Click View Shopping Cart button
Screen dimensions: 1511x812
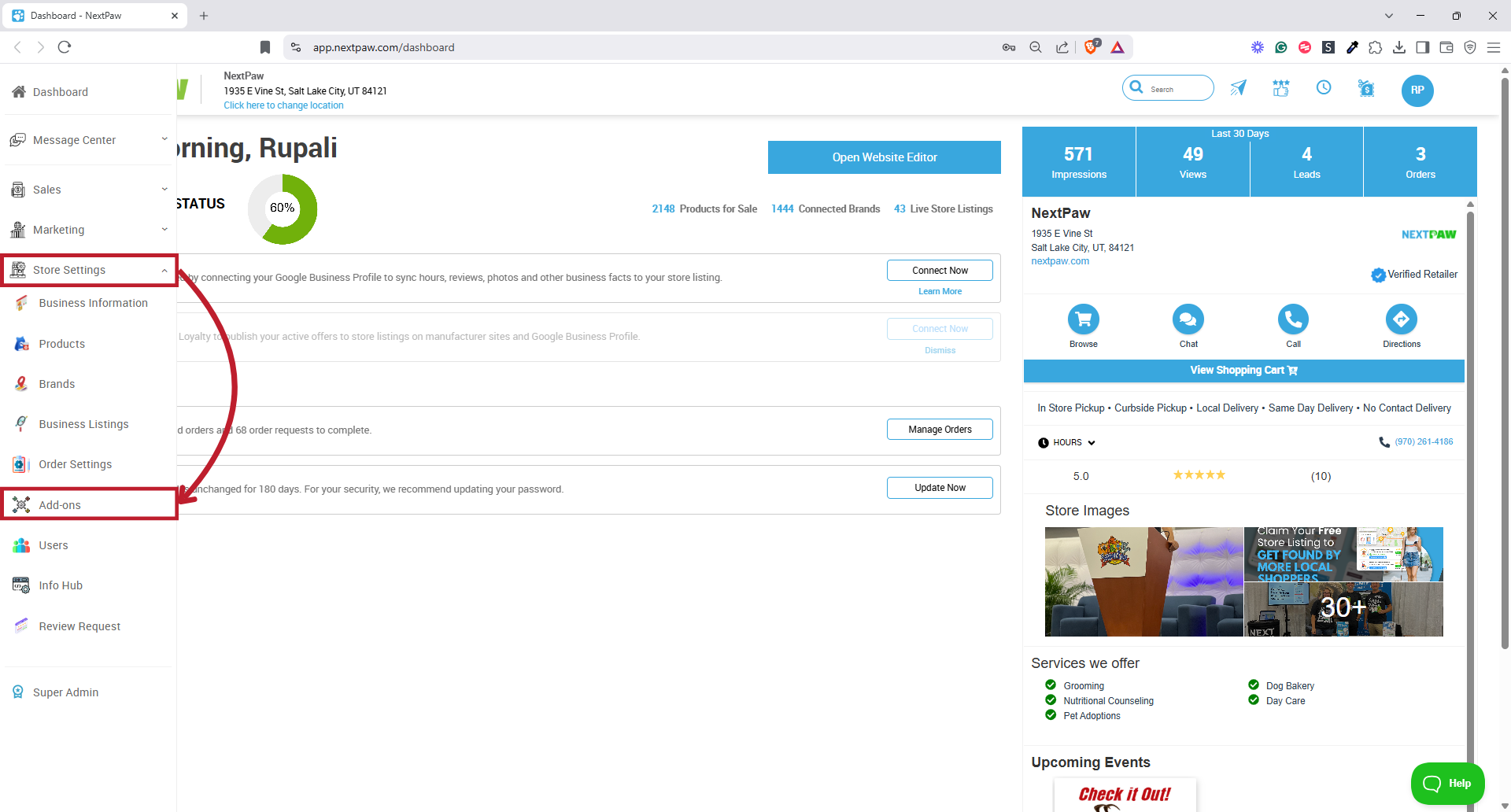click(x=1243, y=371)
